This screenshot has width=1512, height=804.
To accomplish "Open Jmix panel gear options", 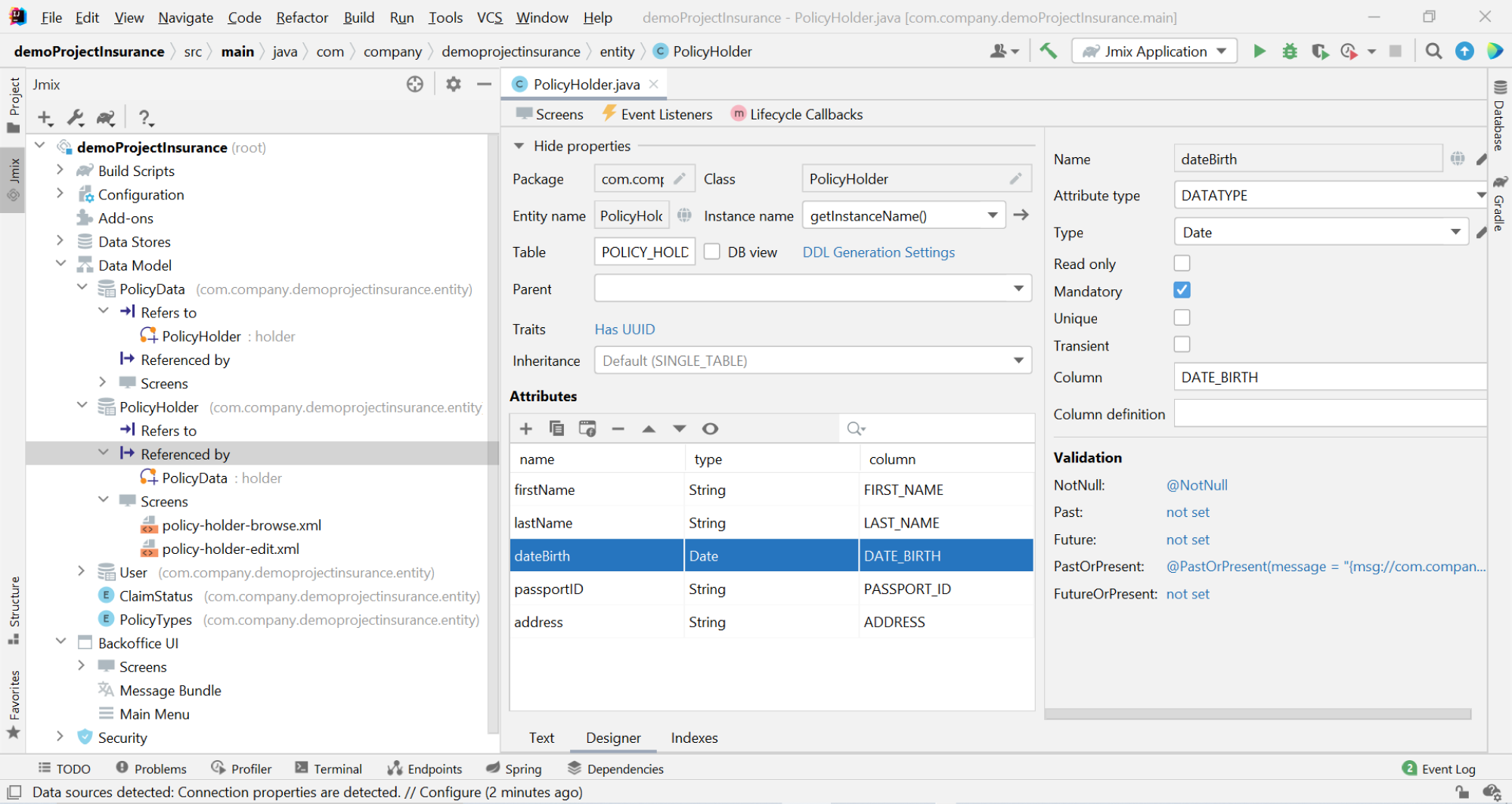I will click(x=453, y=85).
